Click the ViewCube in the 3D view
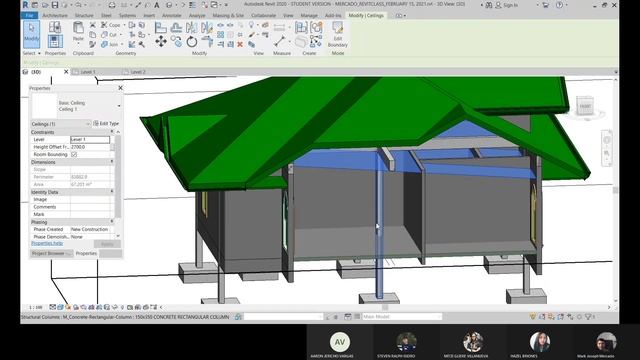 click(x=585, y=106)
